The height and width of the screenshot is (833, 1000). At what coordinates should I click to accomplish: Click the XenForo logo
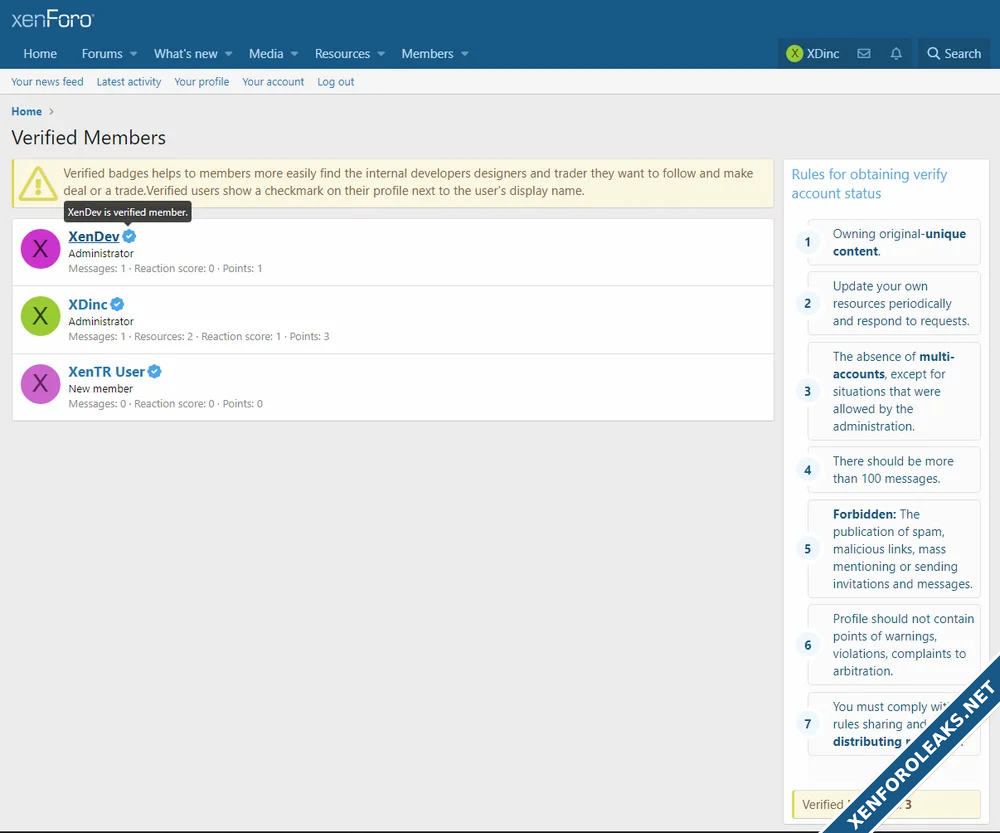tap(53, 19)
